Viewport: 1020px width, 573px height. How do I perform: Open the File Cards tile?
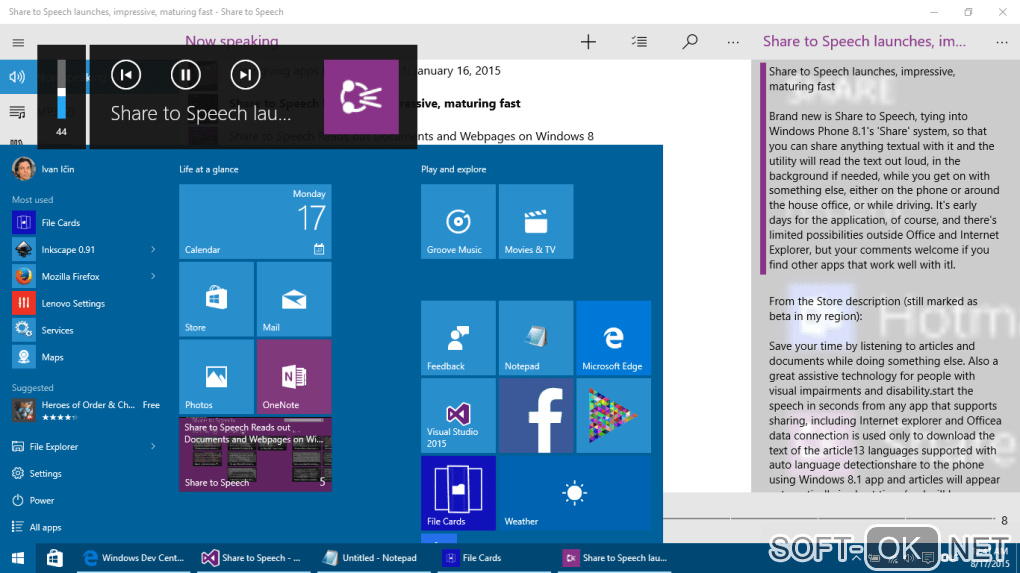tap(458, 493)
